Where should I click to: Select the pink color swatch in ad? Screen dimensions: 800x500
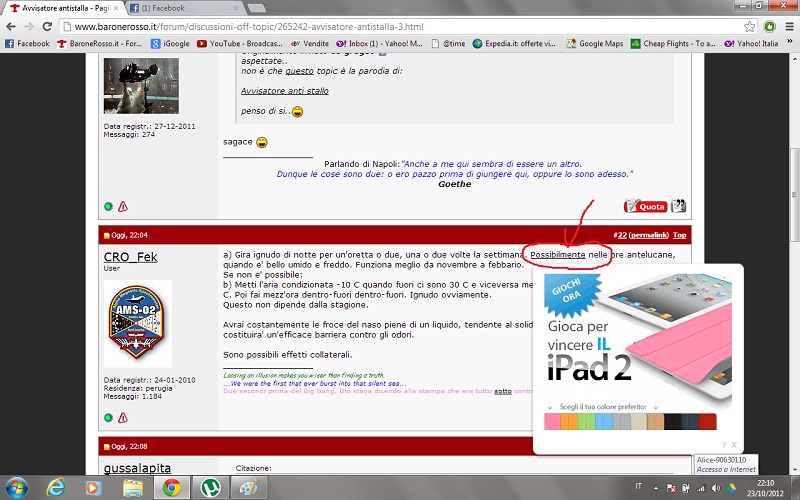[x=552, y=422]
